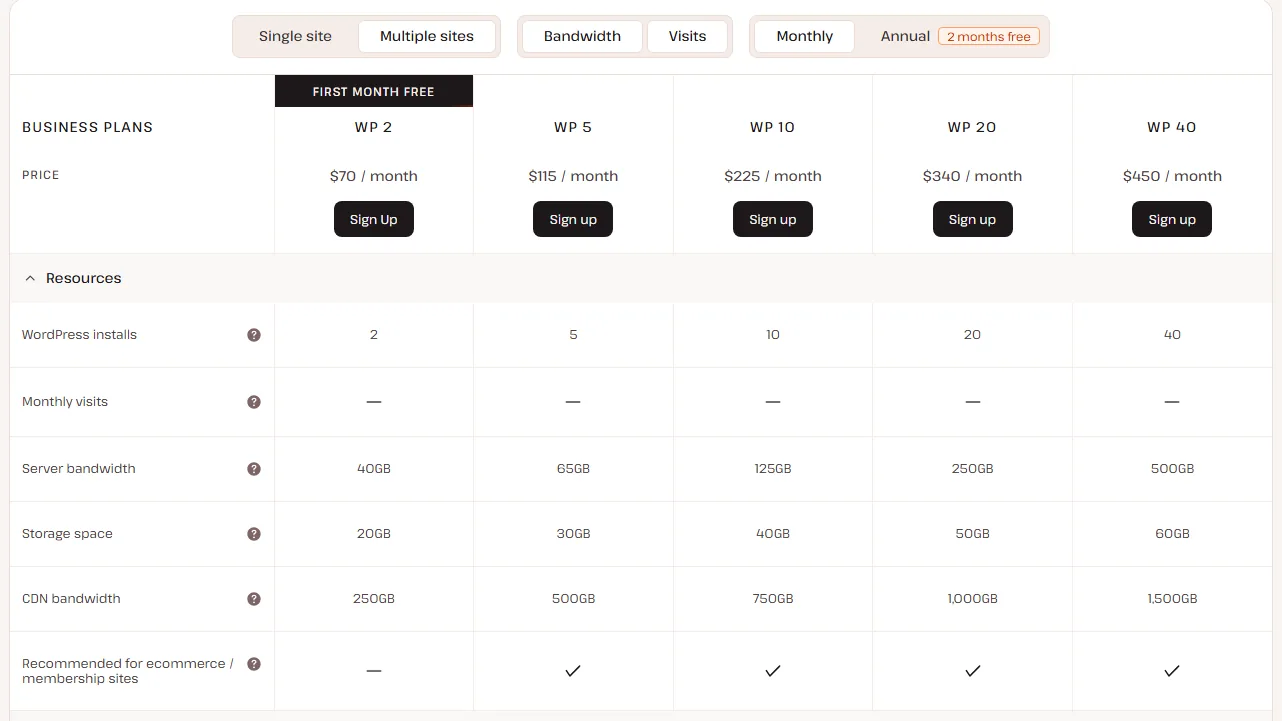This screenshot has height=721, width=1282.
Task: Click the Server bandwidth row label
Action: click(x=78, y=469)
